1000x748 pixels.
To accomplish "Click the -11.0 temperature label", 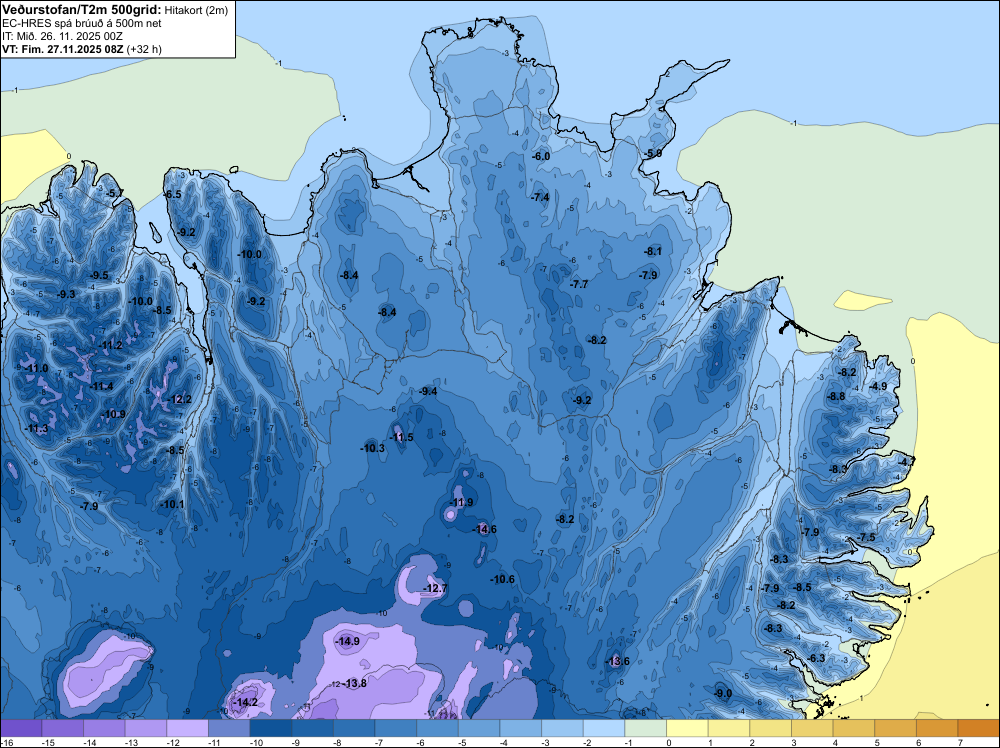I will [37, 368].
